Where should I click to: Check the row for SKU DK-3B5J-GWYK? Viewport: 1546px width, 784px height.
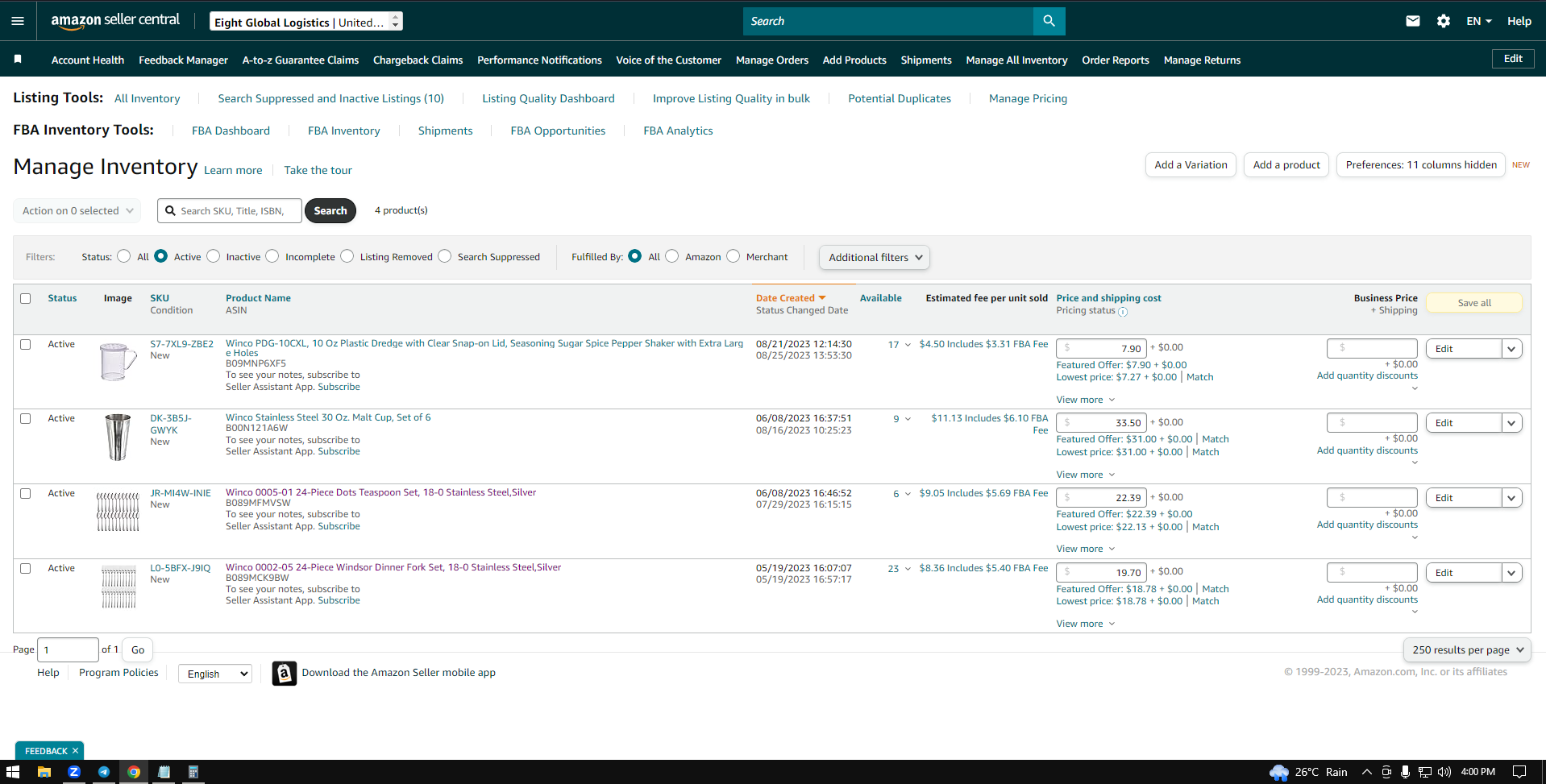tap(26, 418)
